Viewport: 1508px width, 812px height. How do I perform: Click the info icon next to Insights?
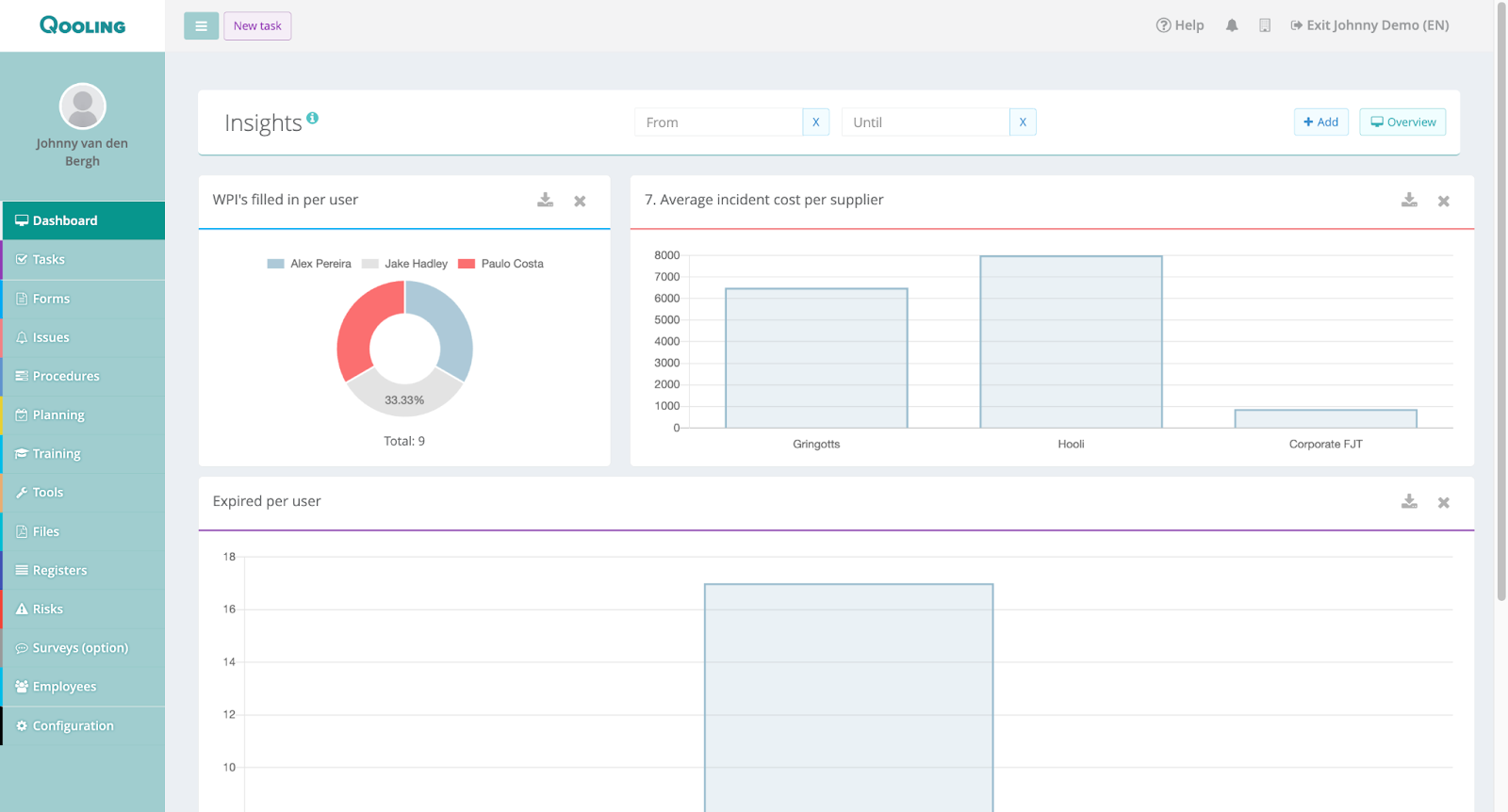point(312,118)
